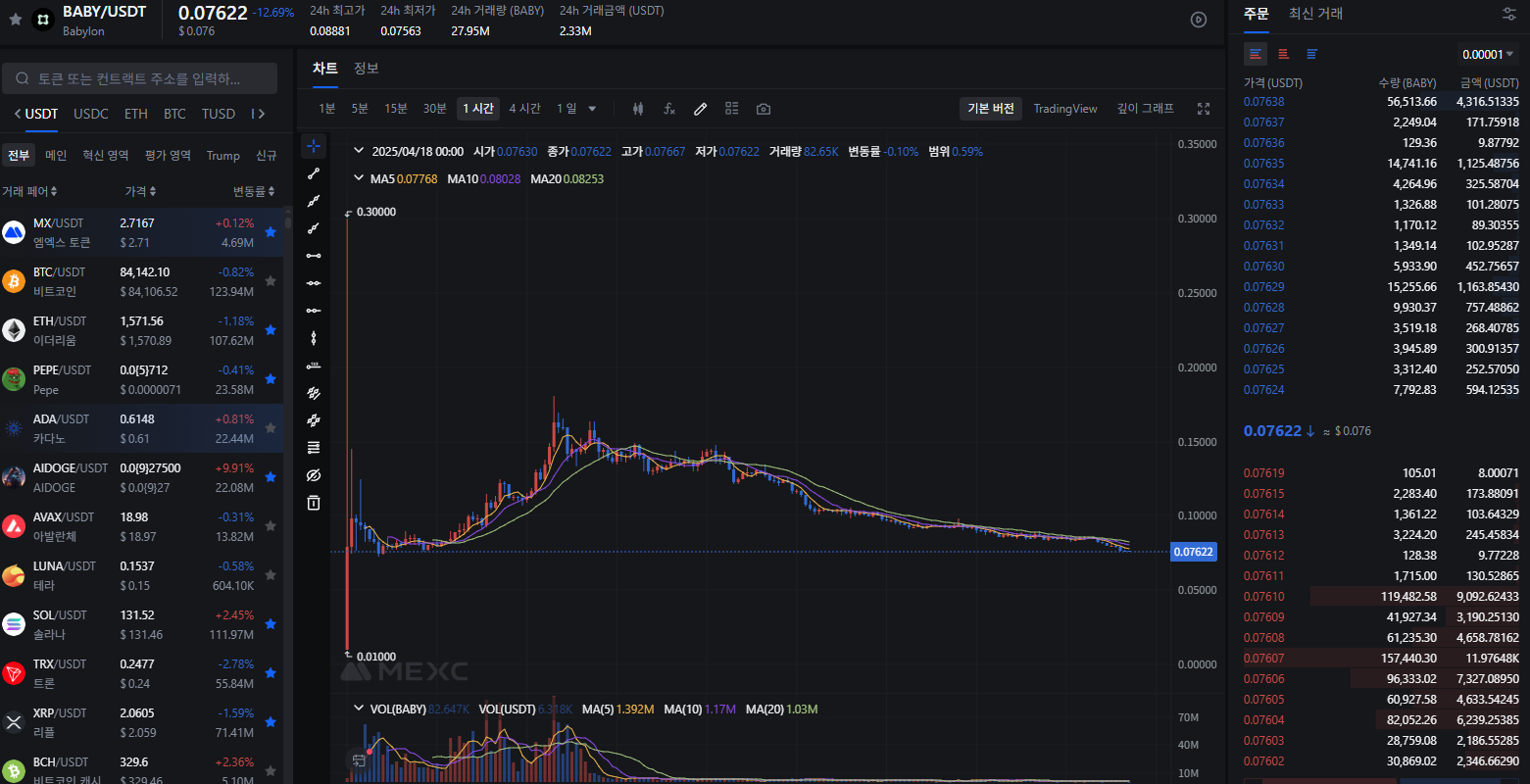Open the fx indicators menu
Image resolution: width=1530 pixels, height=784 pixels.
tap(669, 109)
